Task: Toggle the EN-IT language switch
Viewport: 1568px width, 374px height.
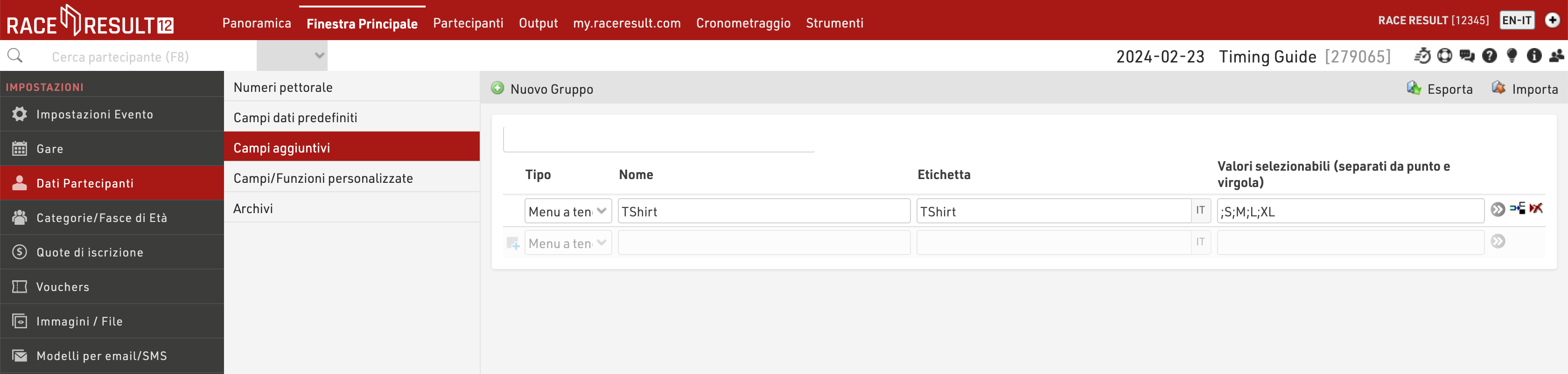Action: (1516, 20)
